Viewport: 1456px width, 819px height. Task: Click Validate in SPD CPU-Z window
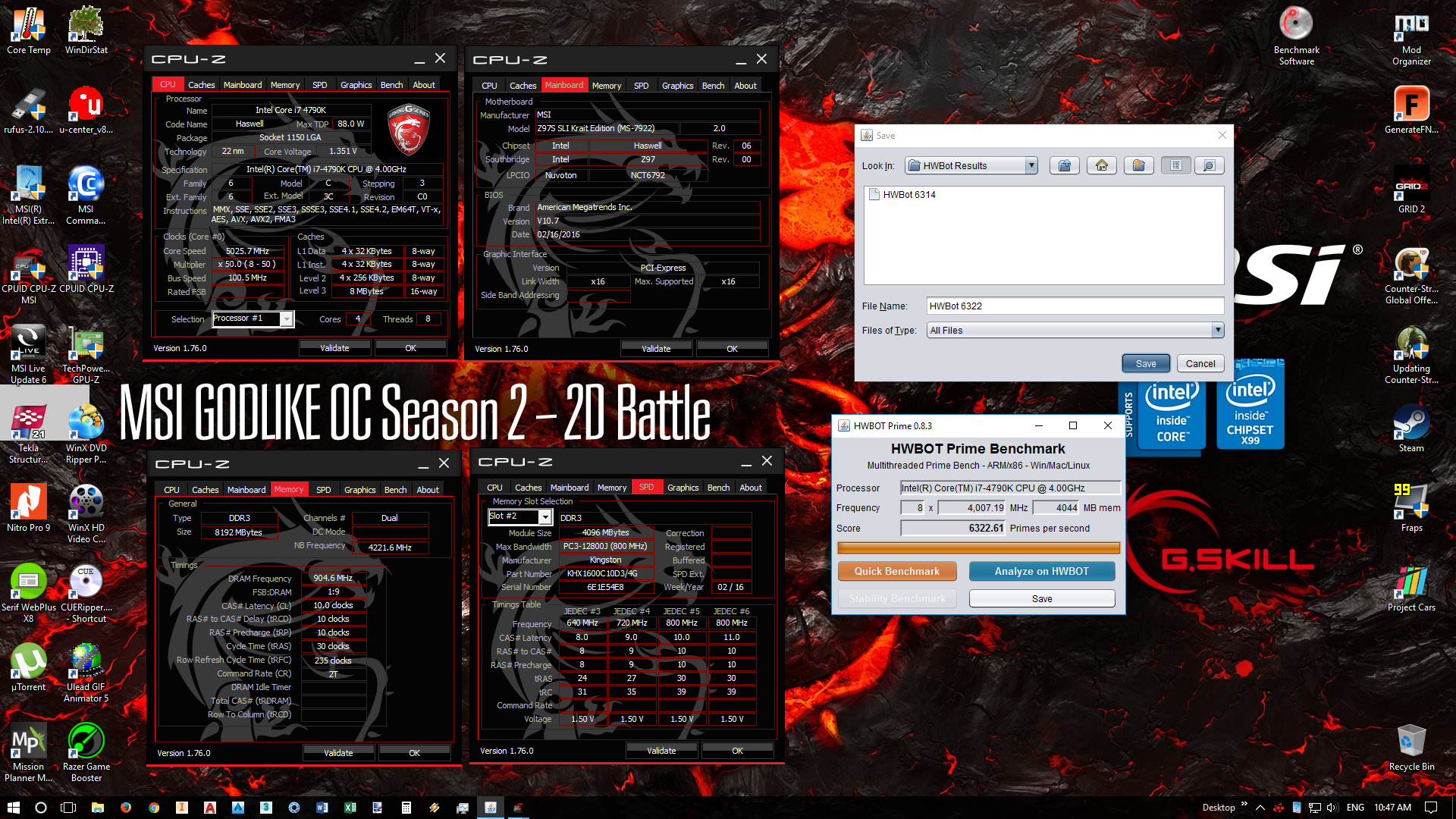point(661,751)
